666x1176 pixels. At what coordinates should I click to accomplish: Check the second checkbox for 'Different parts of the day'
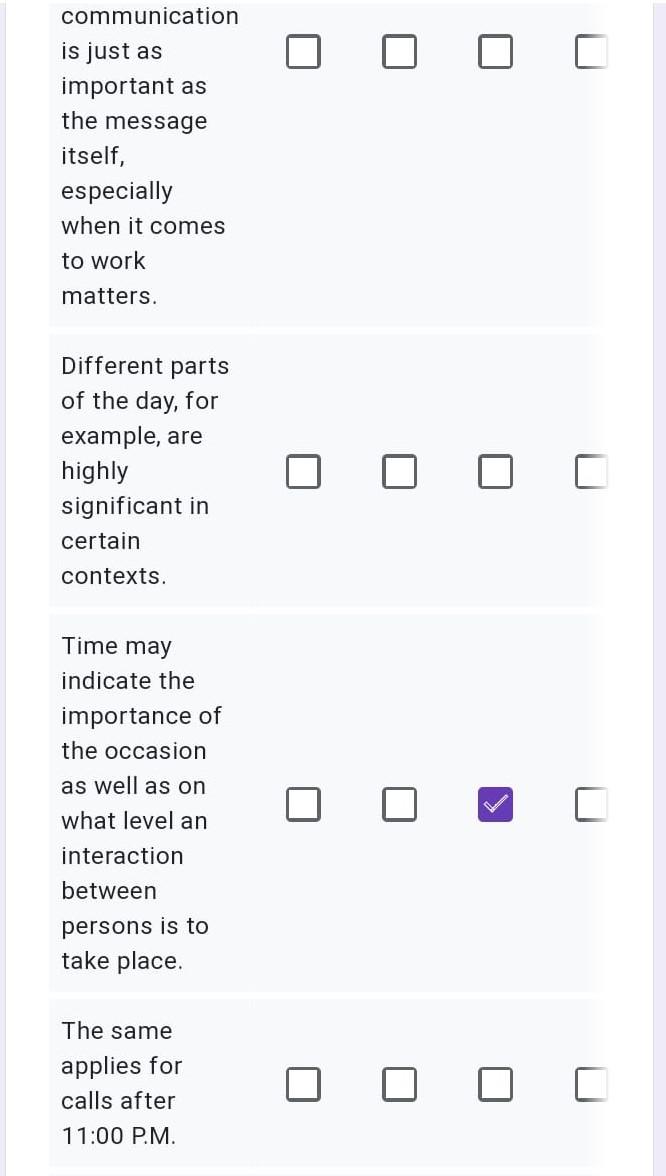(x=400, y=471)
